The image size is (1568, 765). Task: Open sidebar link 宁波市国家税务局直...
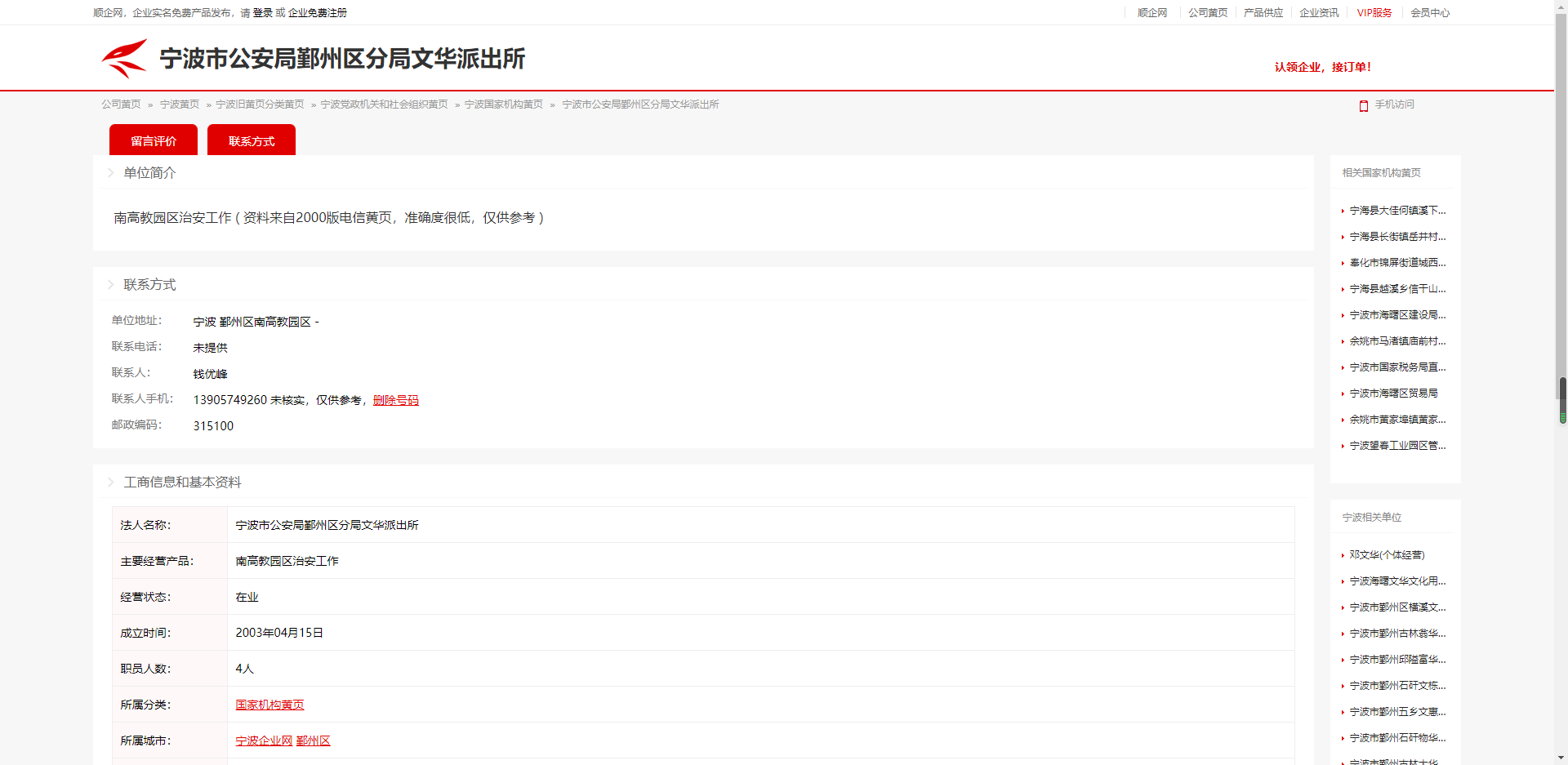click(x=1397, y=367)
